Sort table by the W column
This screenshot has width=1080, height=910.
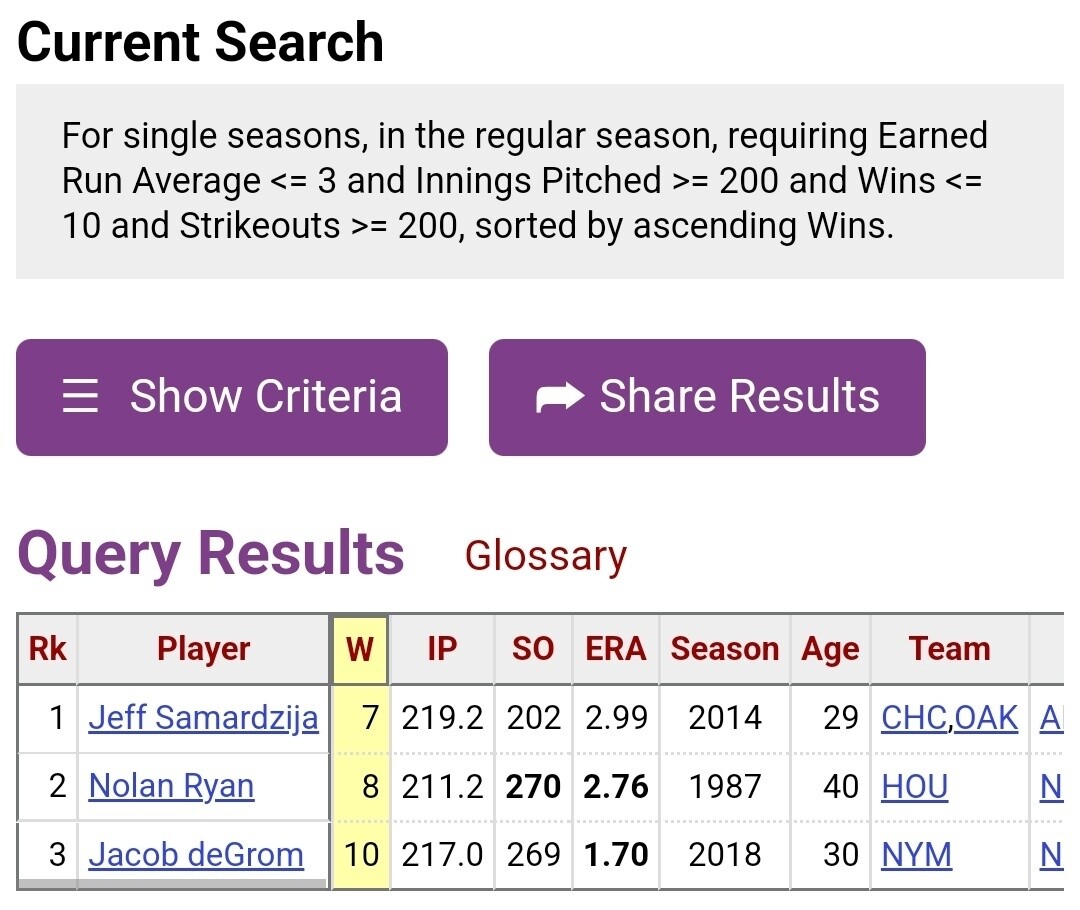pos(359,649)
